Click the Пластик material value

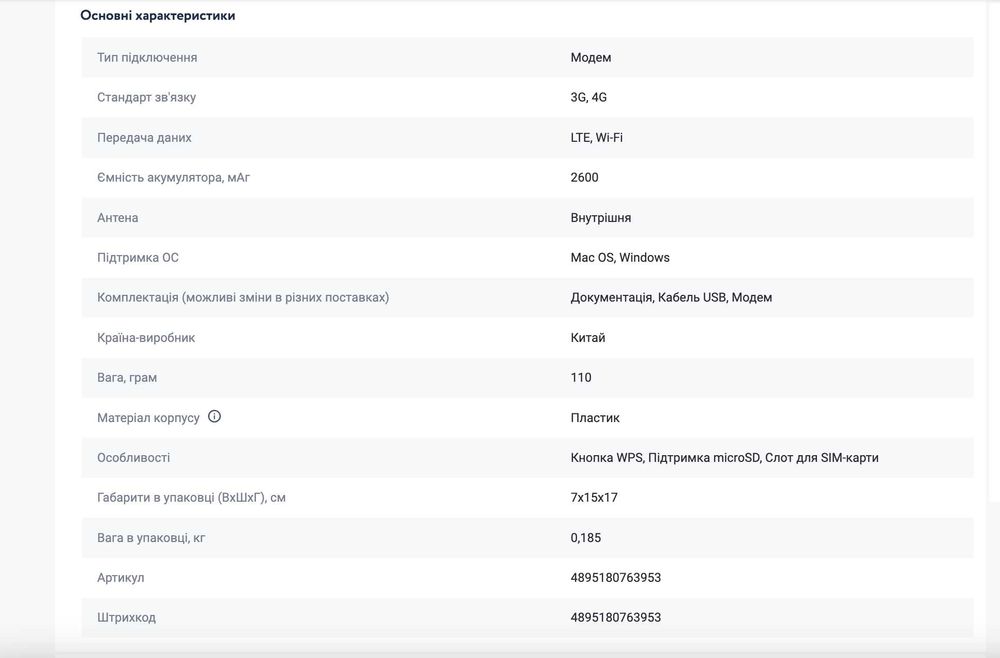point(595,418)
